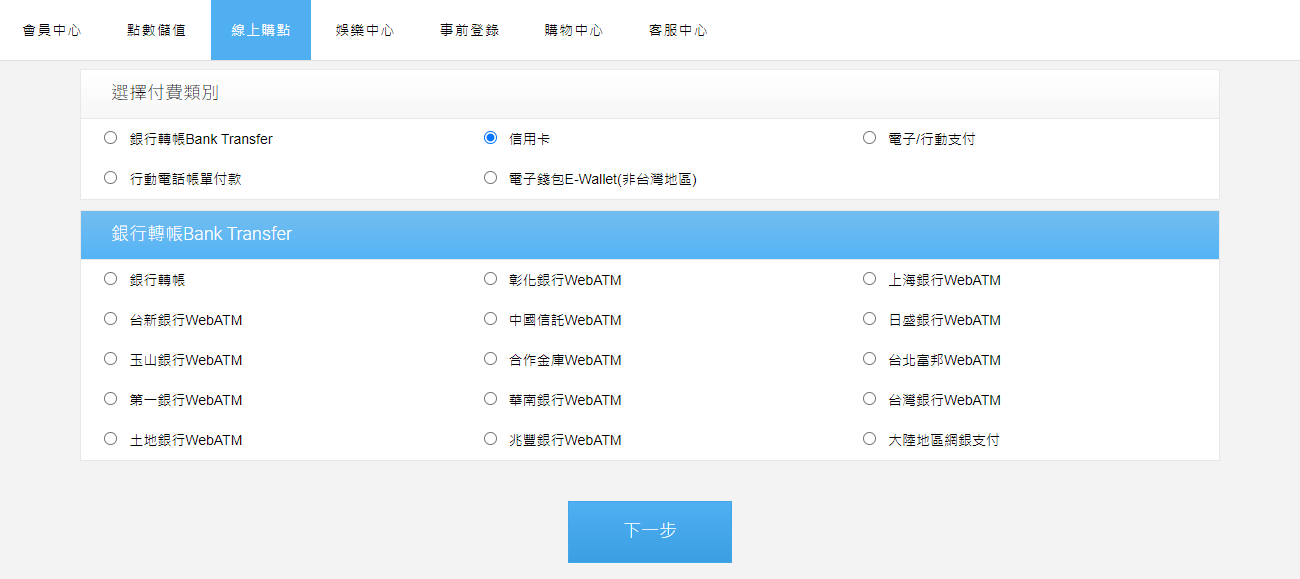Pick 台新銀行WebATM option

(110, 319)
